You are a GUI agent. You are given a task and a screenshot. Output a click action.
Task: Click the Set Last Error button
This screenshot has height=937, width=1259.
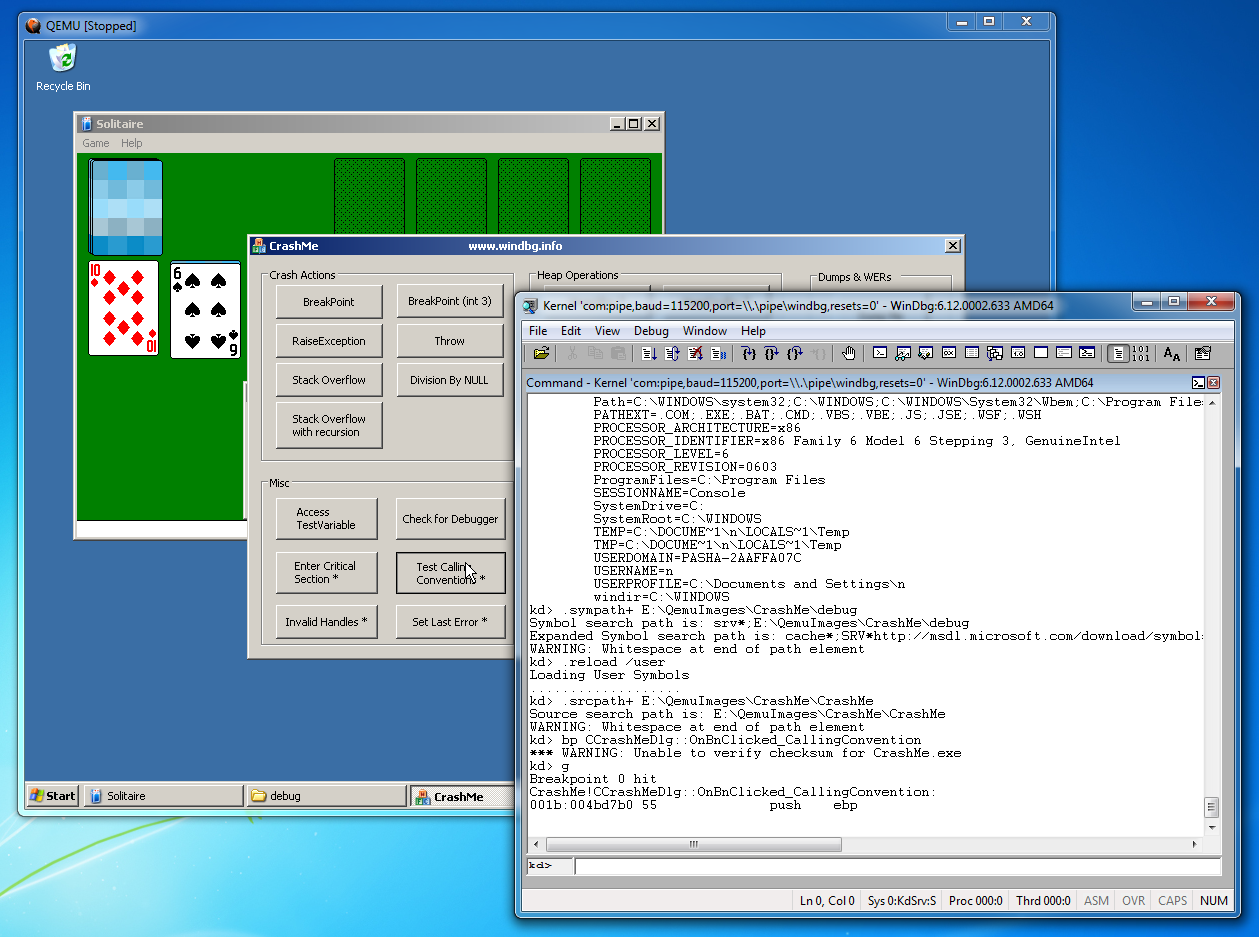pyautogui.click(x=450, y=622)
